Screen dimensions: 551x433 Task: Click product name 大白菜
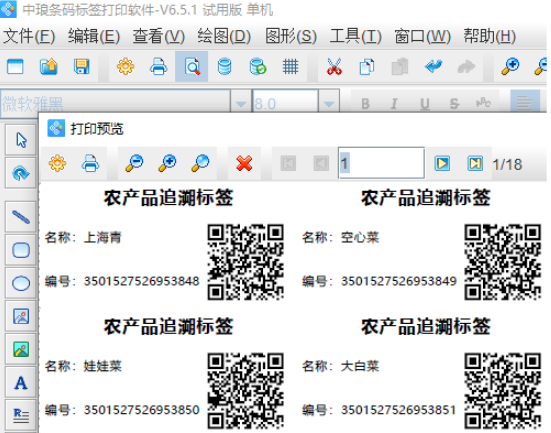[x=360, y=366]
